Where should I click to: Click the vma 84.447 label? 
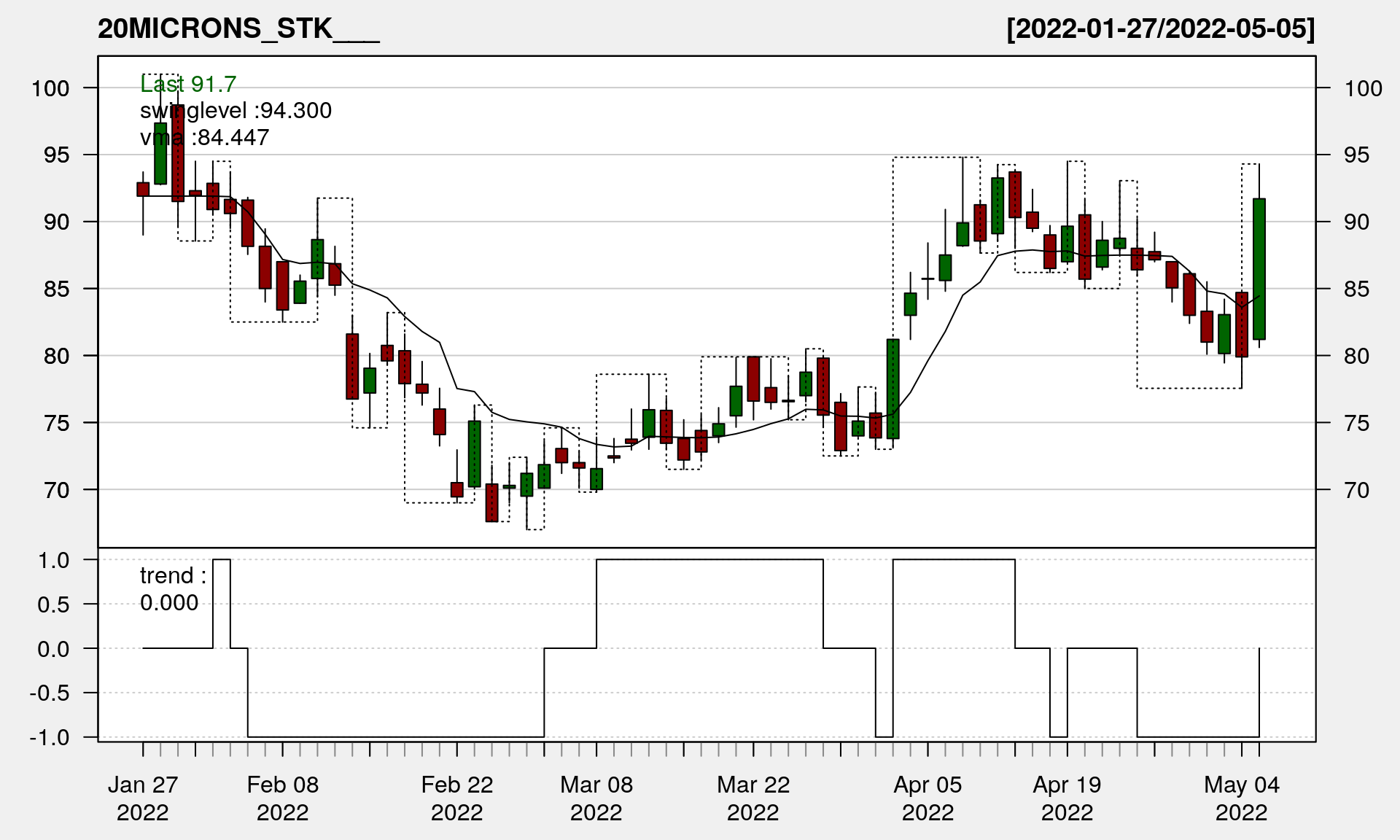(x=204, y=137)
